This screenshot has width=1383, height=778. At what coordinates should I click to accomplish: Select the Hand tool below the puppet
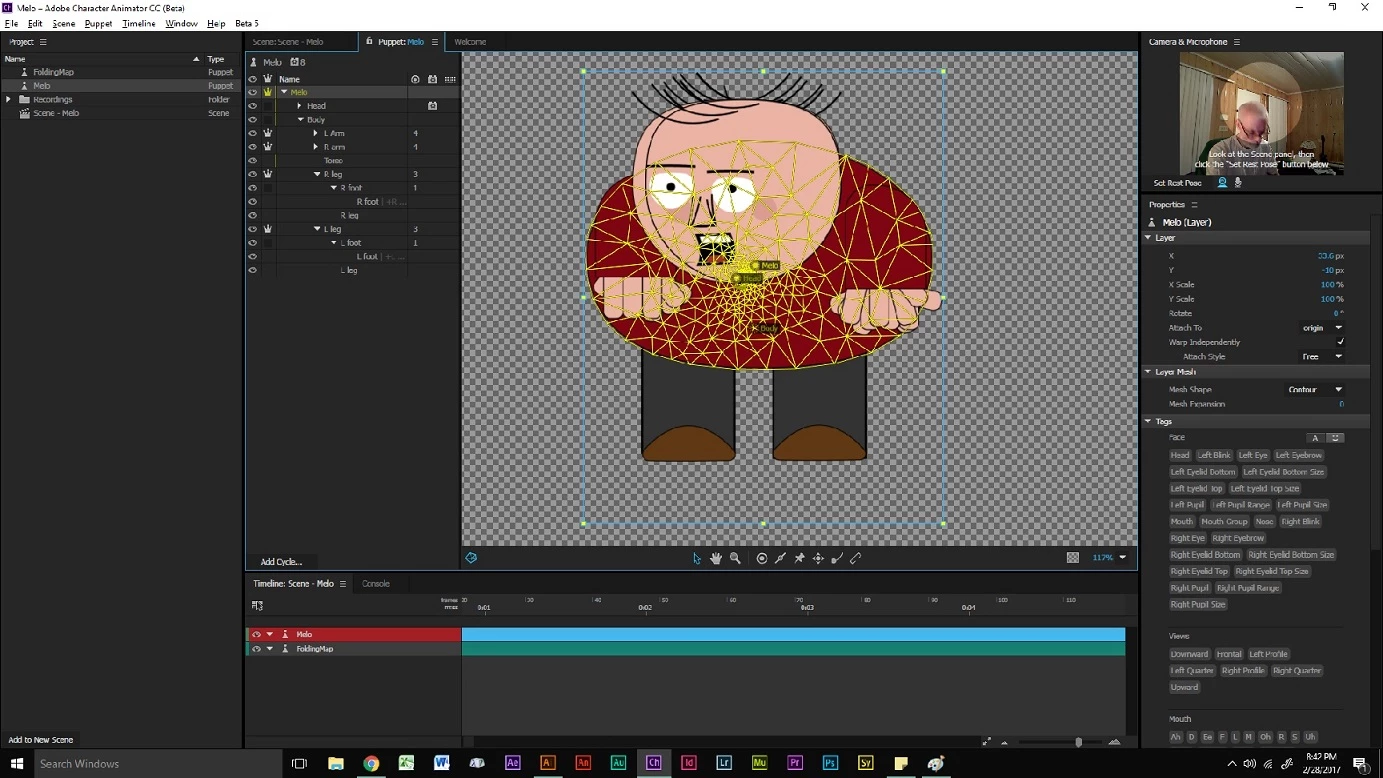[x=716, y=558]
